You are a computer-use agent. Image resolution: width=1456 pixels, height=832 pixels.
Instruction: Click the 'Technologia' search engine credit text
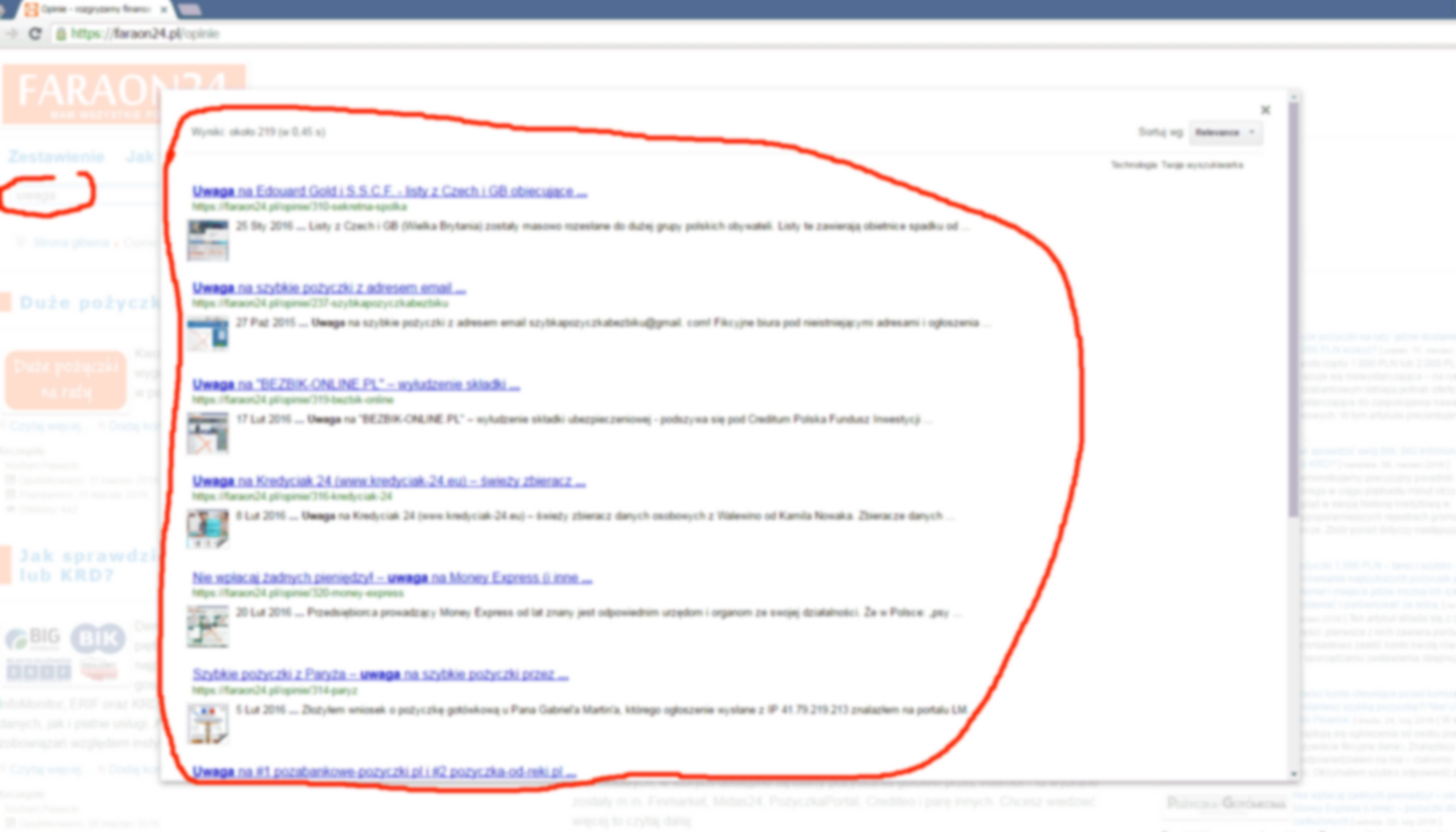pos(1177,165)
